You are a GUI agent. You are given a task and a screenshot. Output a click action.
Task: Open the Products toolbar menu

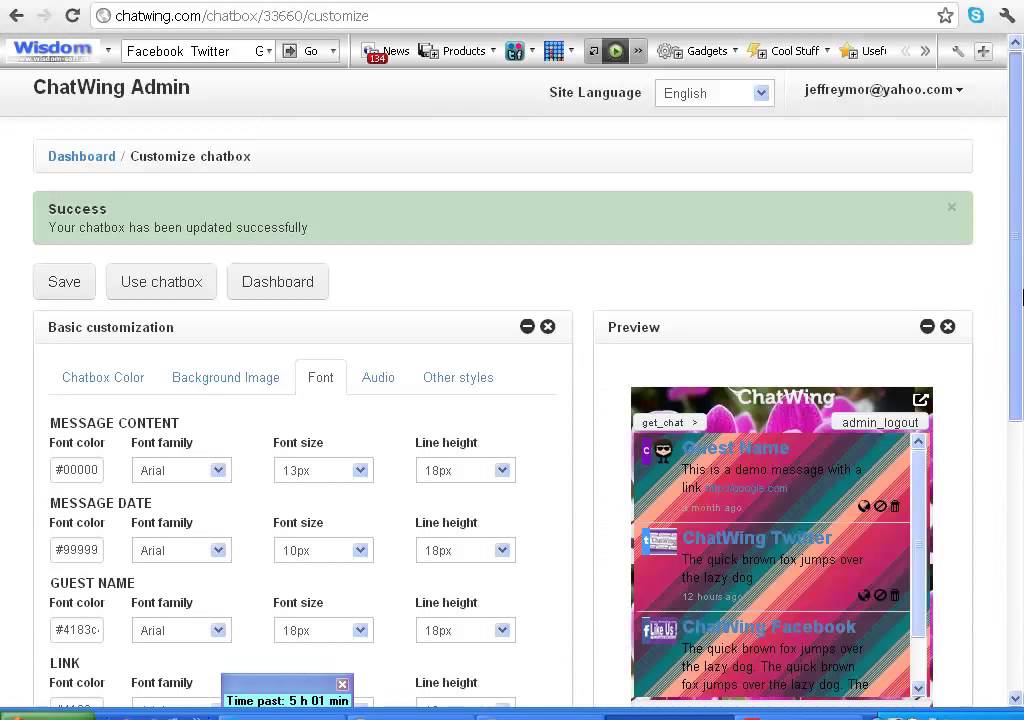click(456, 51)
